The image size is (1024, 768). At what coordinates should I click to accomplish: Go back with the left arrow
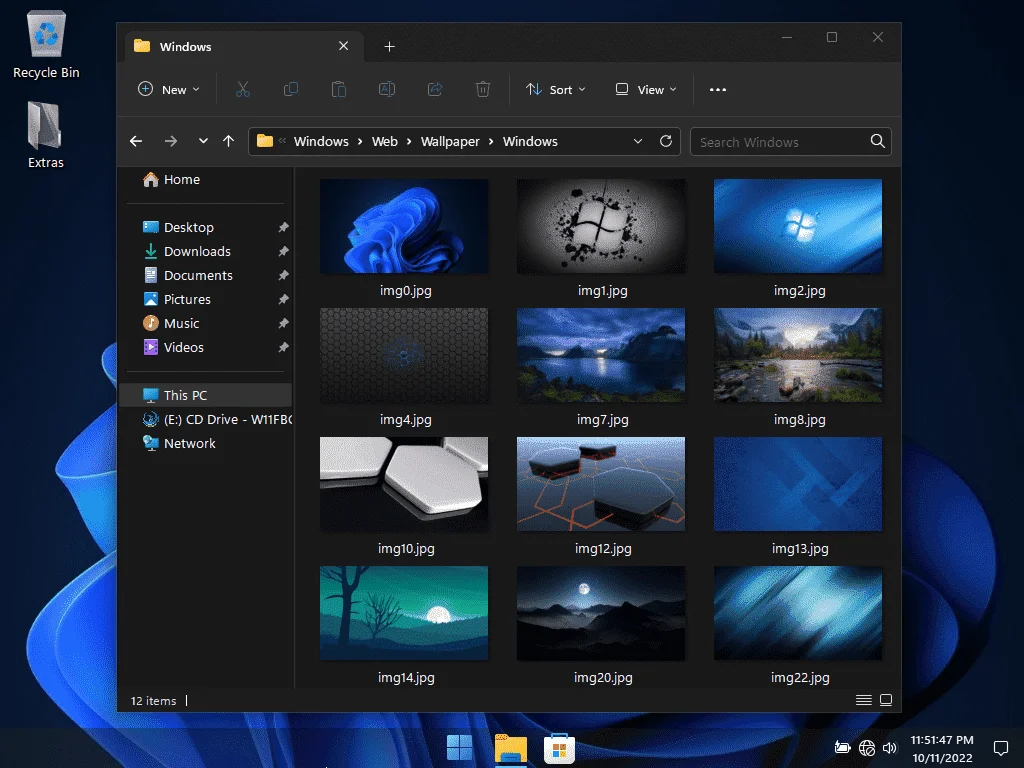click(136, 141)
